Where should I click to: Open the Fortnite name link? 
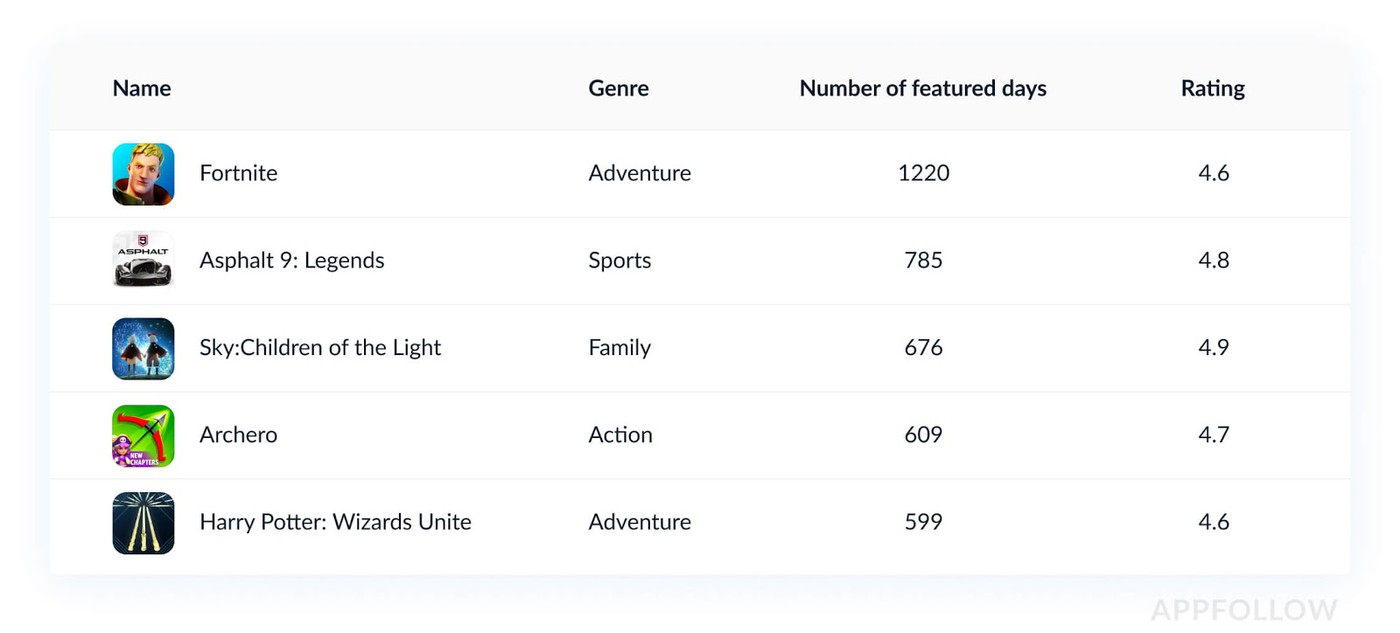[x=238, y=173]
